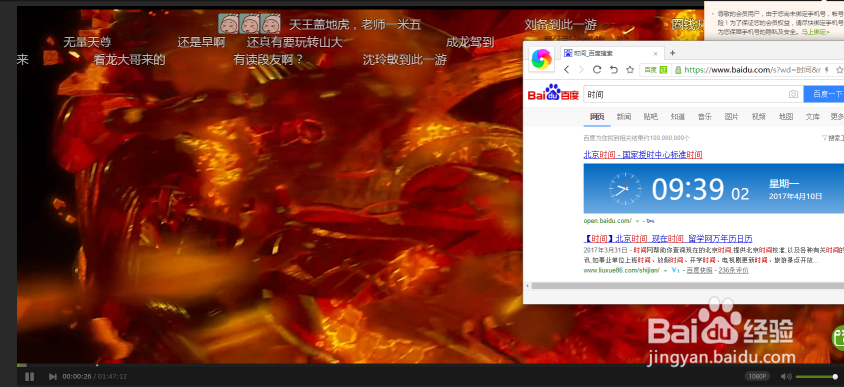844x387 pixels.
Task: Click into the Baidu search box containing 时间
Action: (x=693, y=94)
